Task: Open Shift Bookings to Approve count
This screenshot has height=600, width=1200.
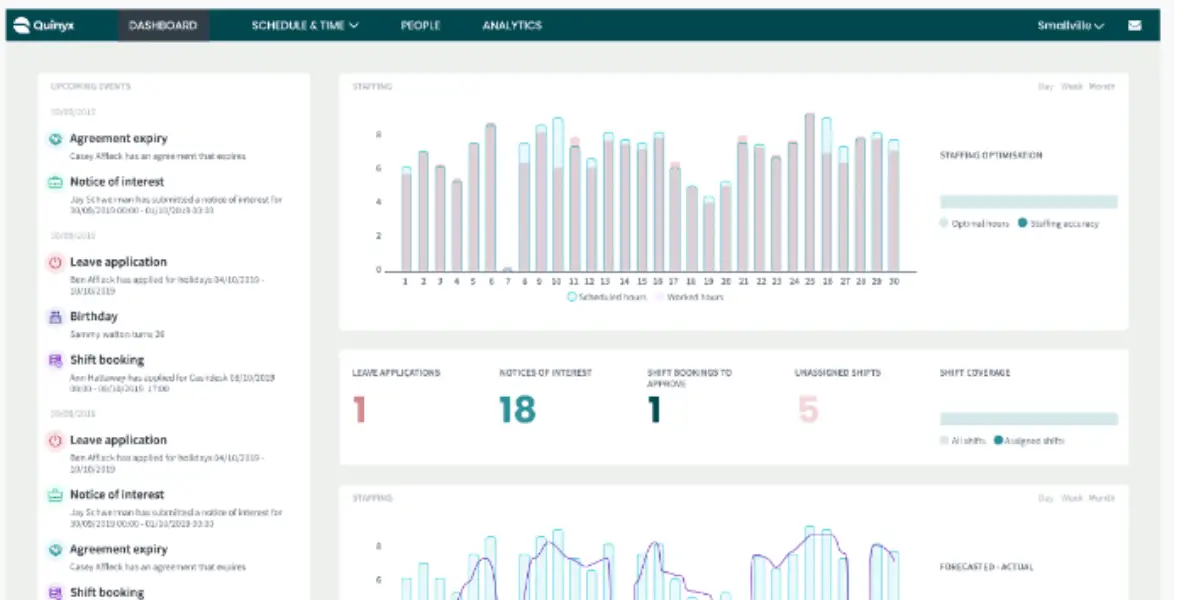Action: [655, 410]
